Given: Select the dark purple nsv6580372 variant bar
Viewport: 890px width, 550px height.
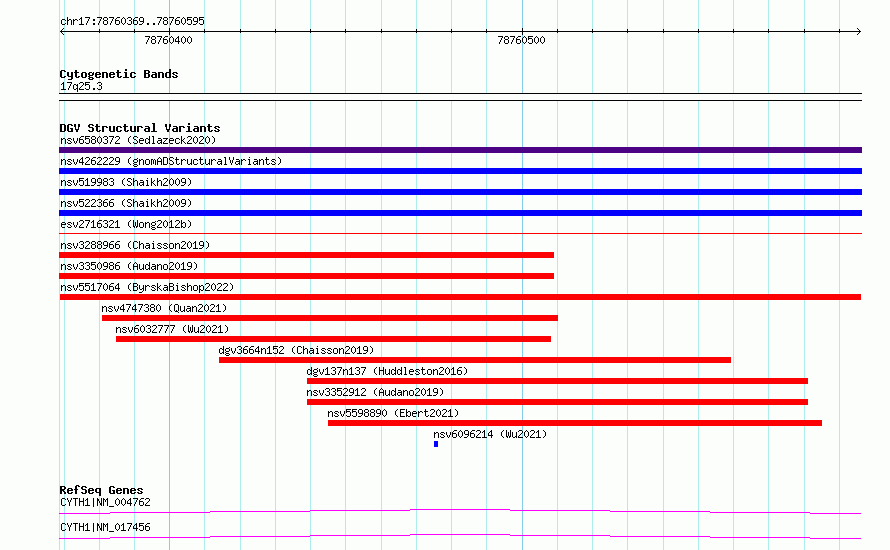Looking at the screenshot, I should pos(460,150).
